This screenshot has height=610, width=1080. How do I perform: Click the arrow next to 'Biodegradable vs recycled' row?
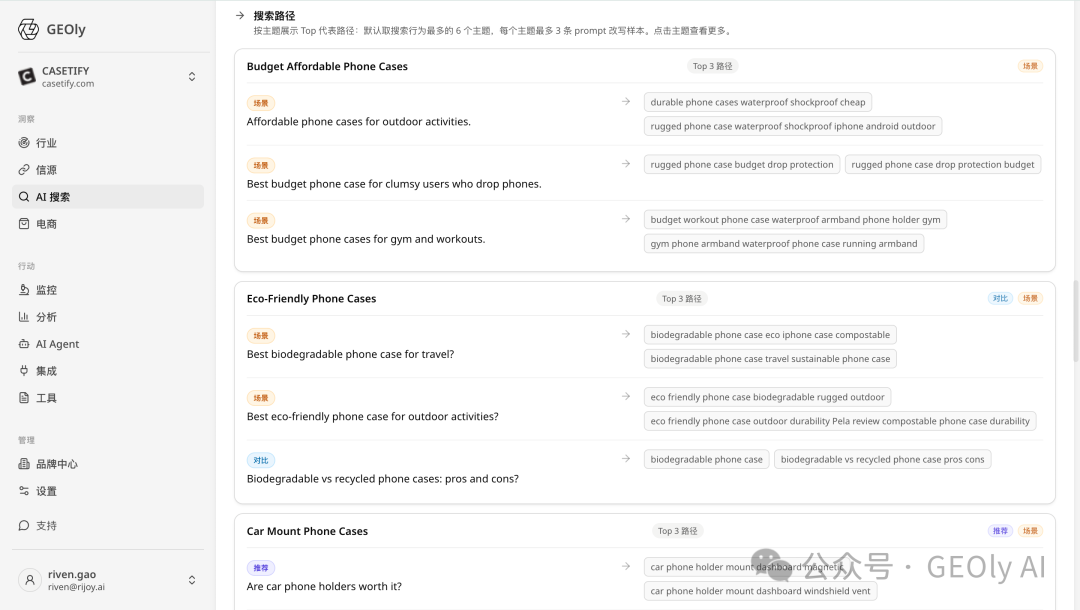[x=626, y=459]
